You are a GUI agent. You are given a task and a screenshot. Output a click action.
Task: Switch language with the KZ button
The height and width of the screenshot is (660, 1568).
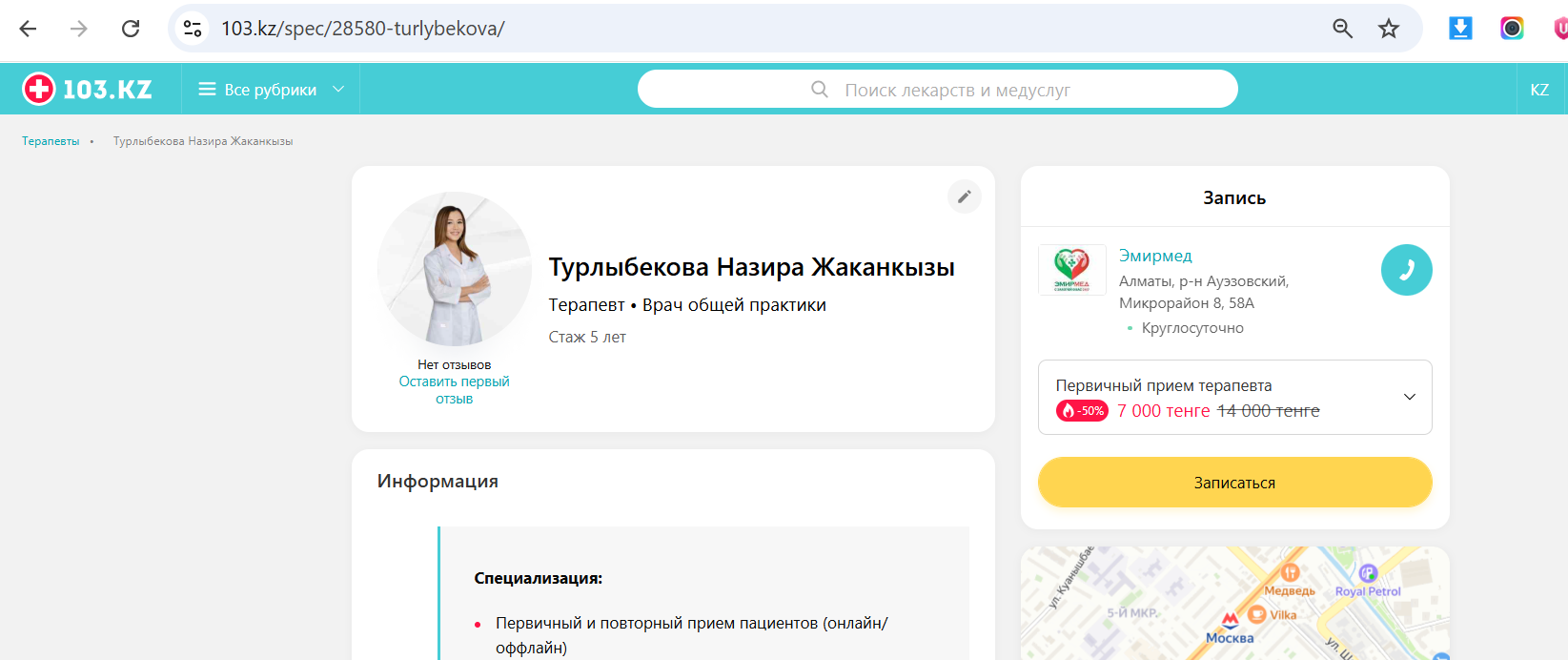click(1539, 90)
